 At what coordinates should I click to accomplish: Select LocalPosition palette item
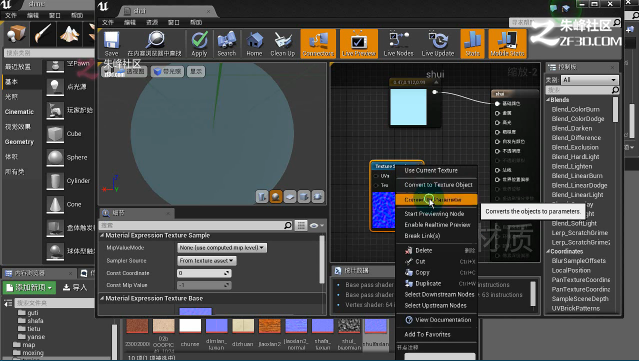coord(571,271)
